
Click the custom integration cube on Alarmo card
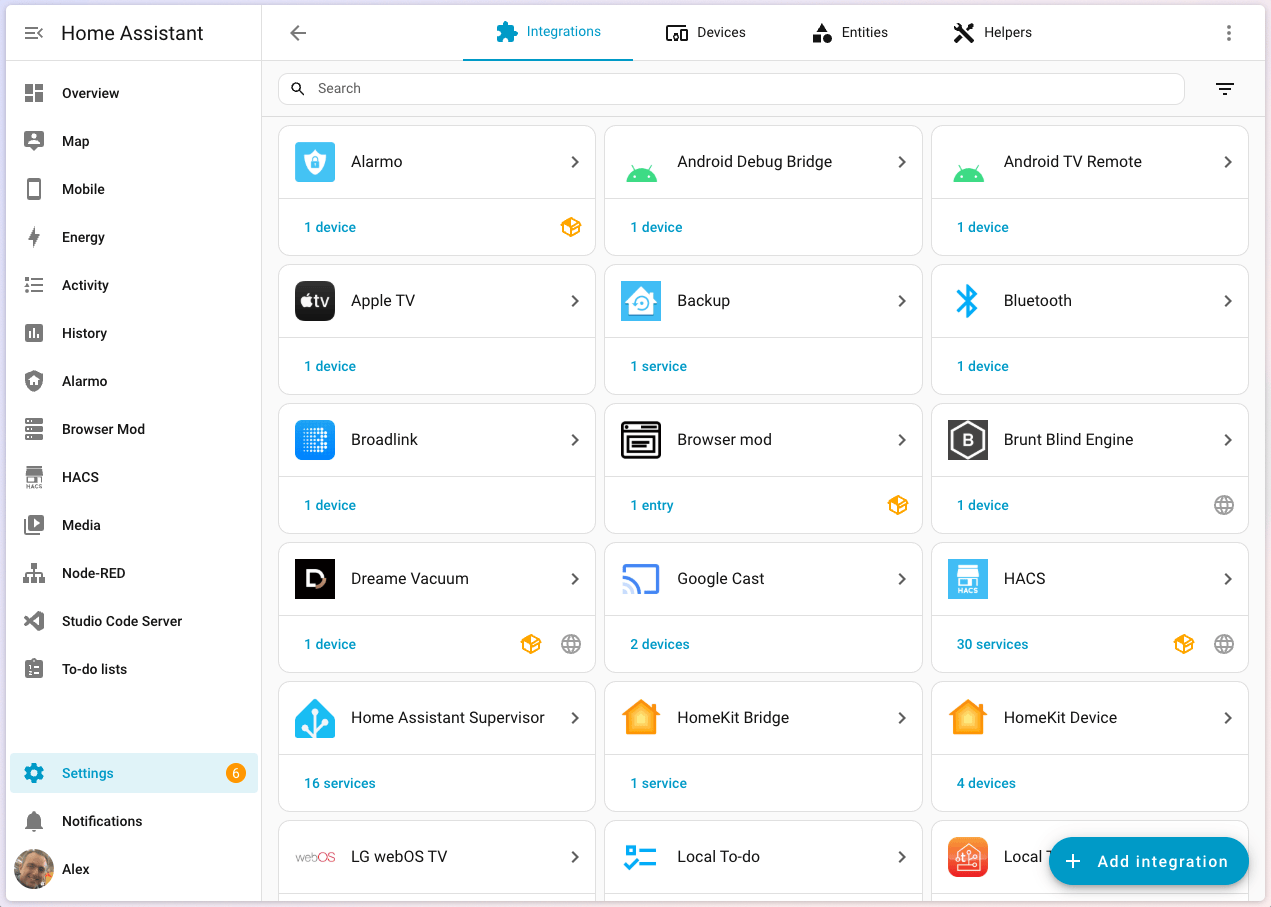[571, 227]
